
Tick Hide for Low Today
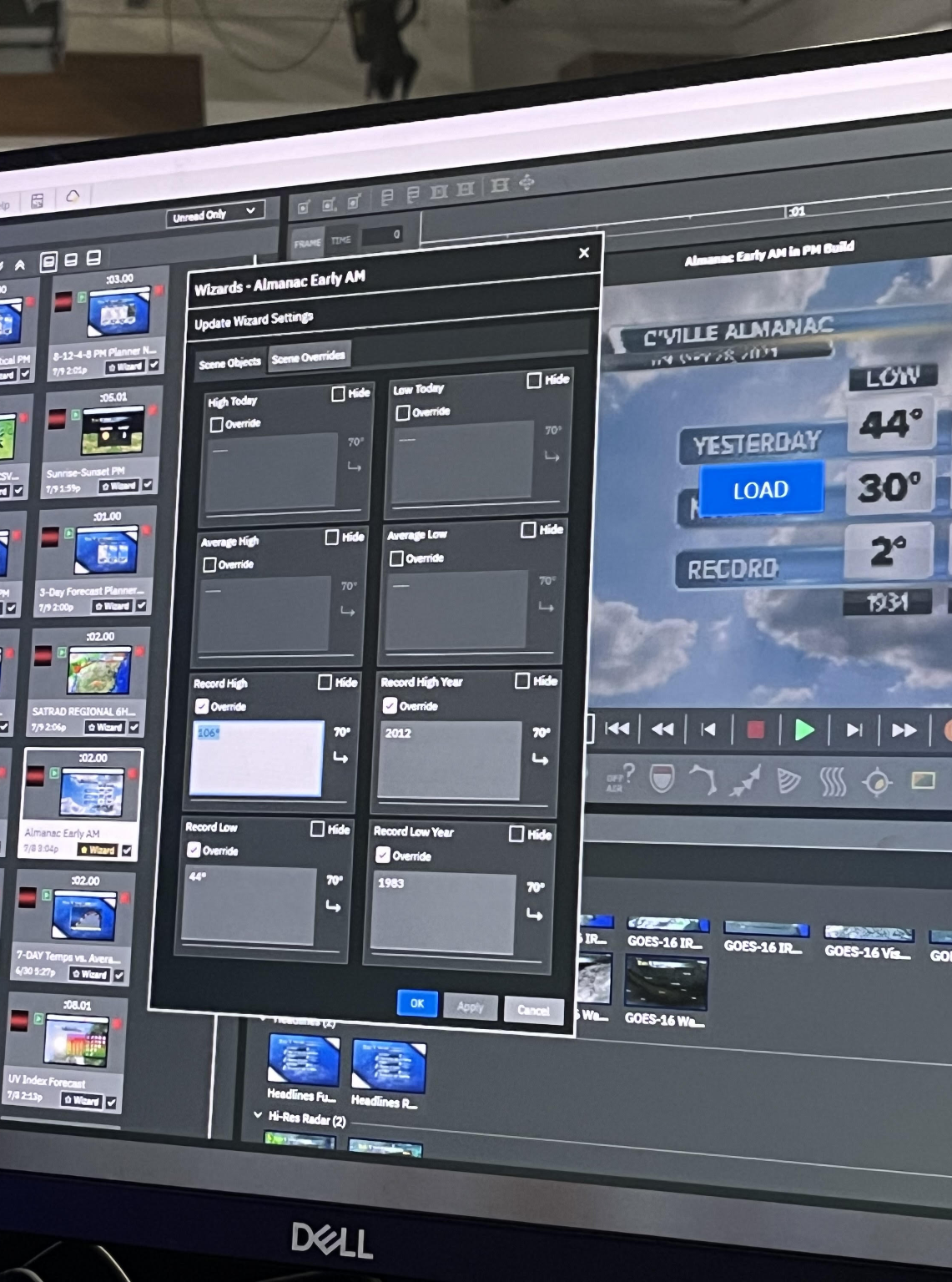[x=534, y=381]
